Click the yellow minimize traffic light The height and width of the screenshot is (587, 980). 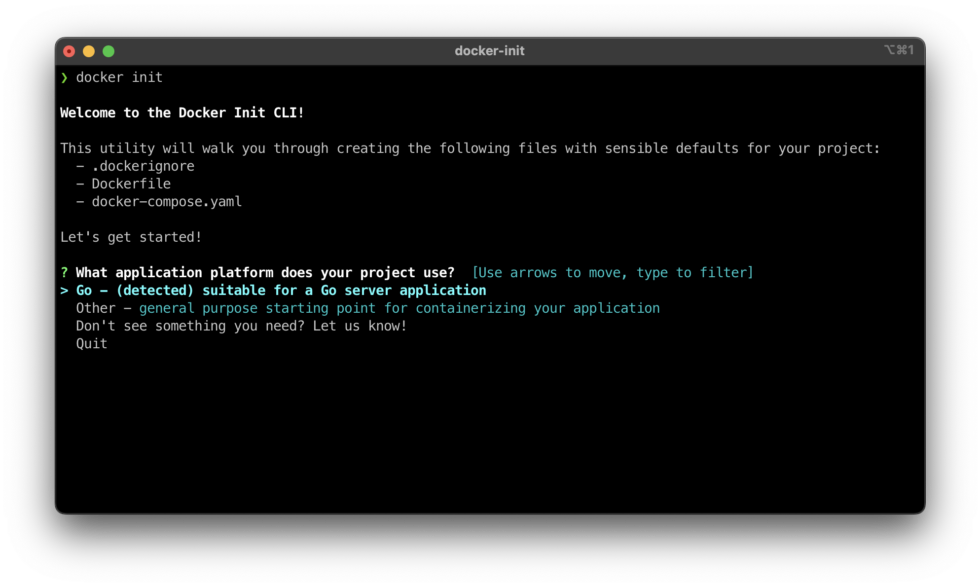pyautogui.click(x=88, y=50)
